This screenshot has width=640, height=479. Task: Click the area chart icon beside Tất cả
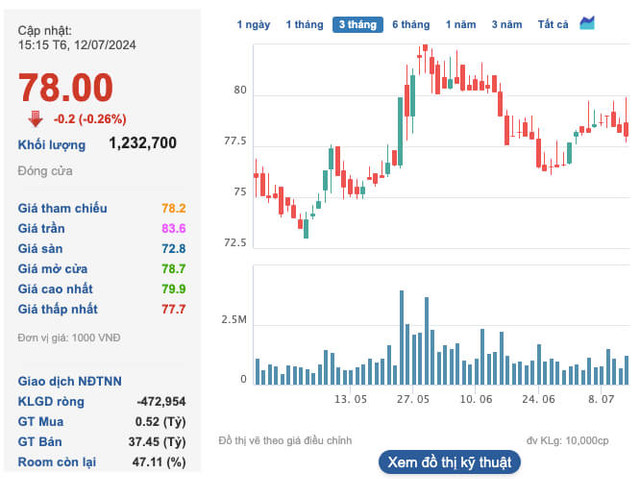tap(587, 23)
